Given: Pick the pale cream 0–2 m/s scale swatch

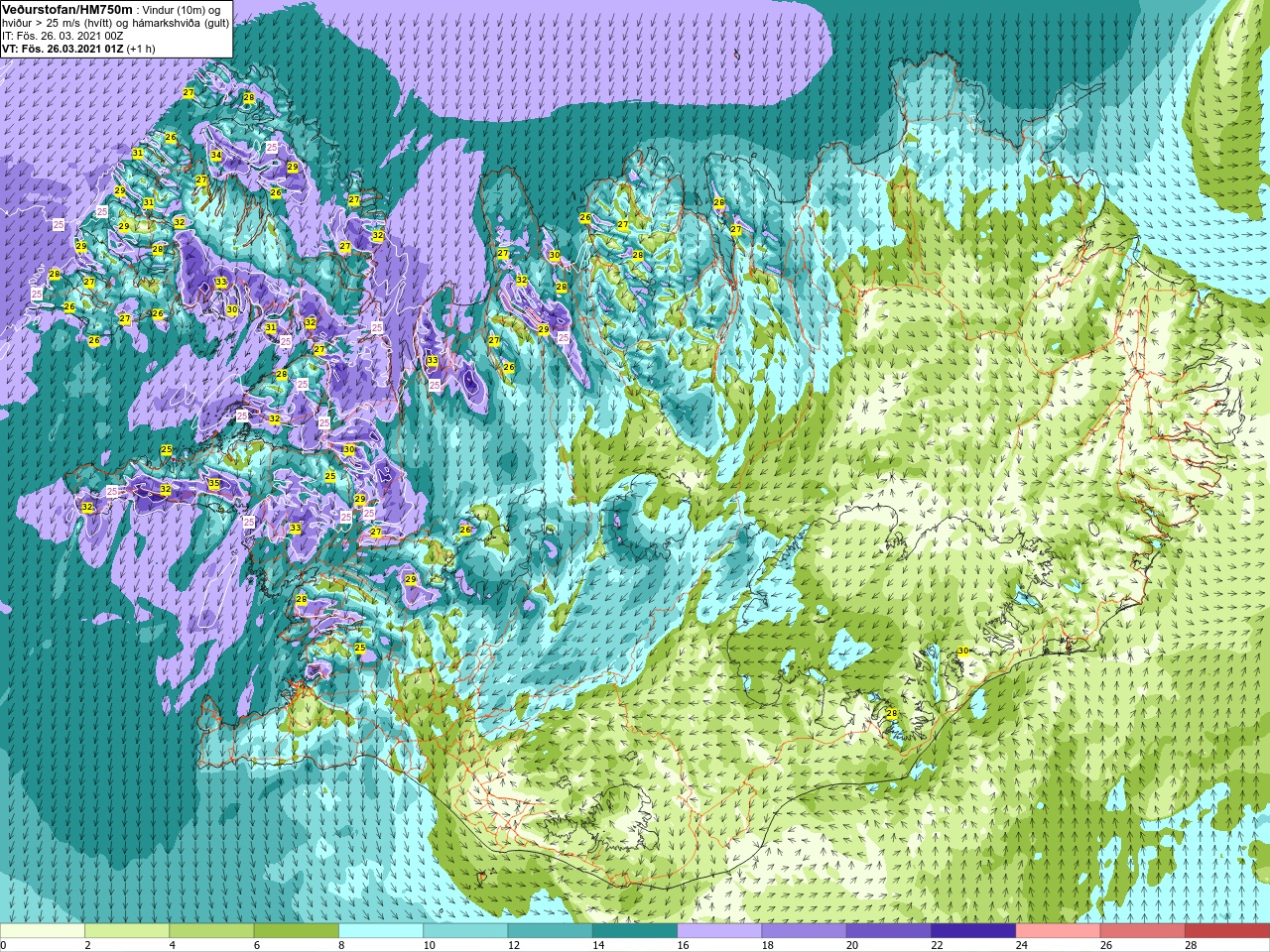Looking at the screenshot, I should pos(43,931).
